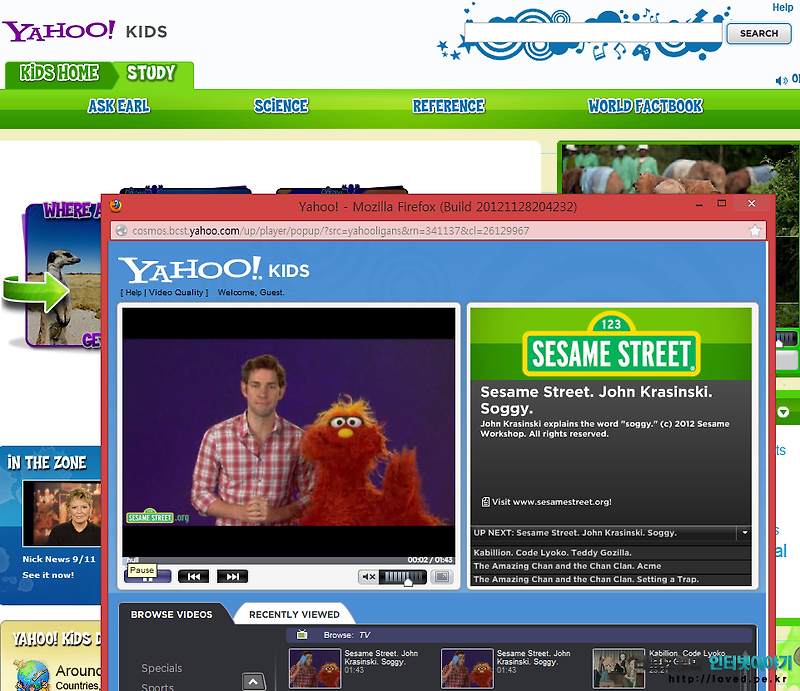Click the Sesame Street logo banner
Viewport: 800px width, 691px height.
[x=611, y=344]
